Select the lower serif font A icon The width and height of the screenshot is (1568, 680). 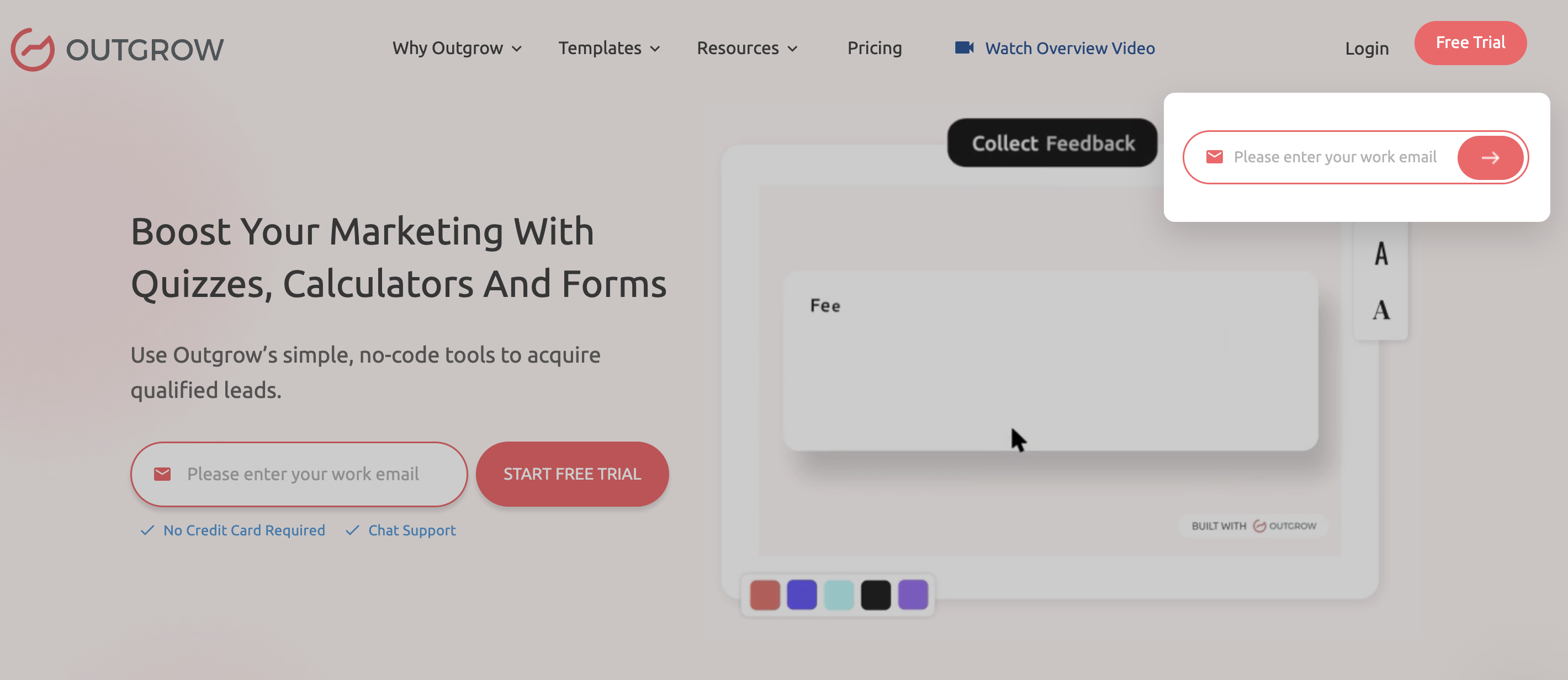pos(1381,310)
